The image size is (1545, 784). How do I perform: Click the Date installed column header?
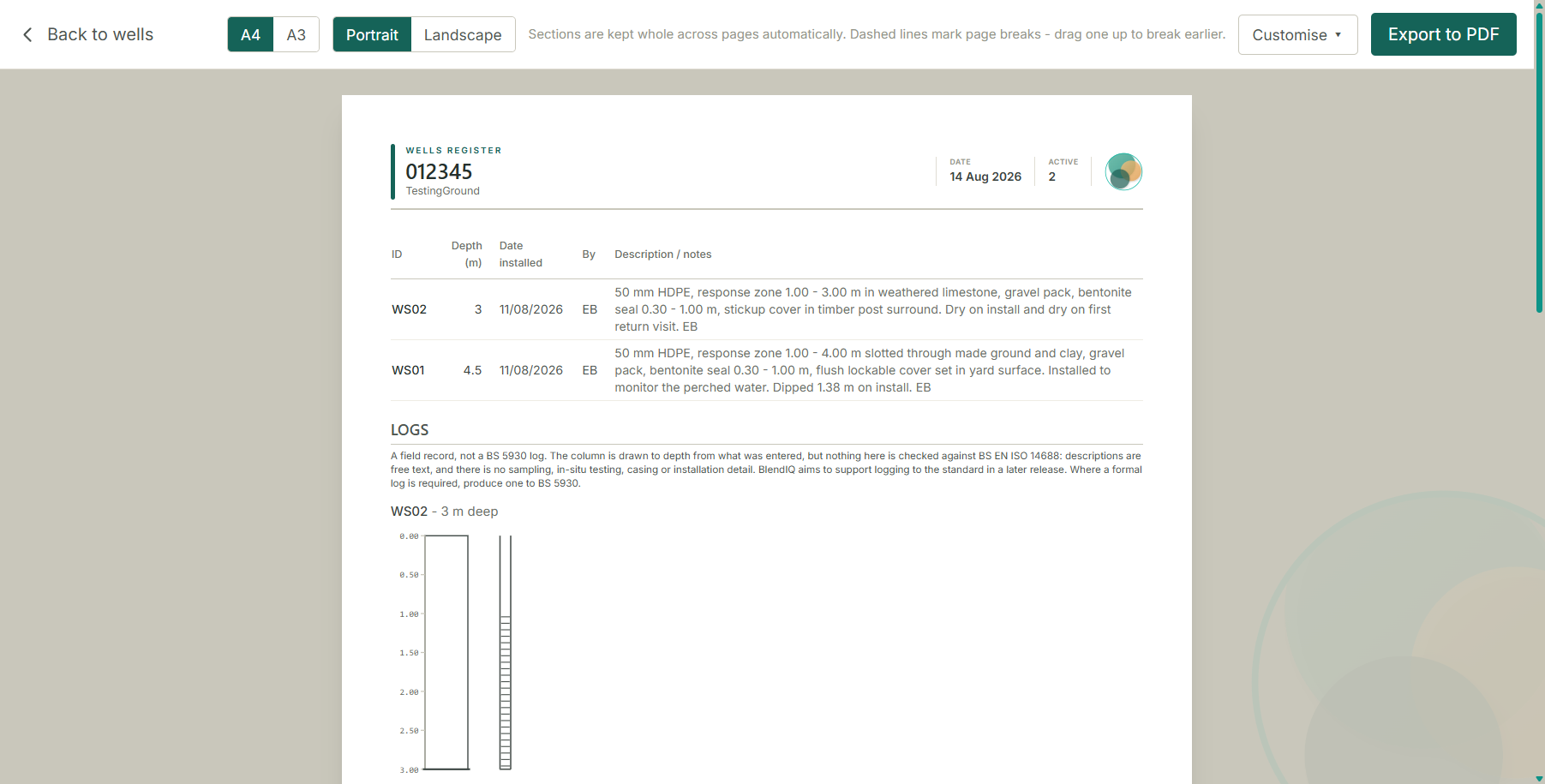pos(521,254)
